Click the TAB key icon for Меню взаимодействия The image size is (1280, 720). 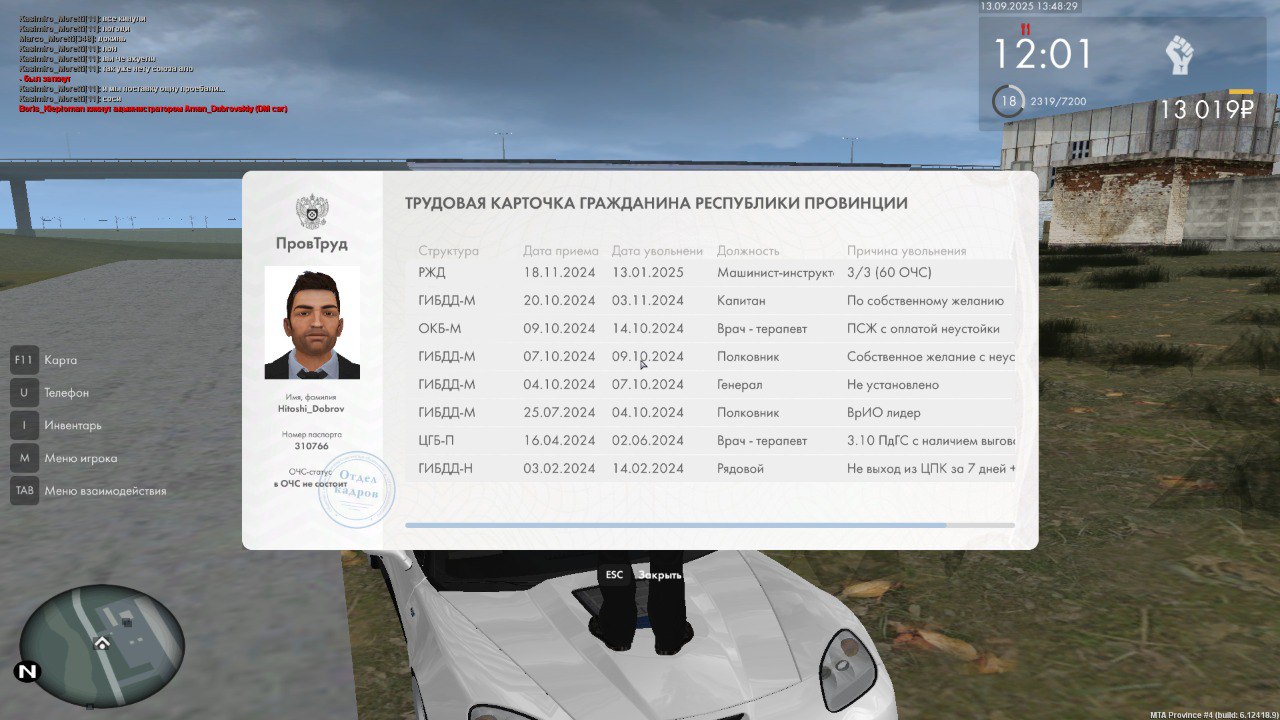[24, 491]
